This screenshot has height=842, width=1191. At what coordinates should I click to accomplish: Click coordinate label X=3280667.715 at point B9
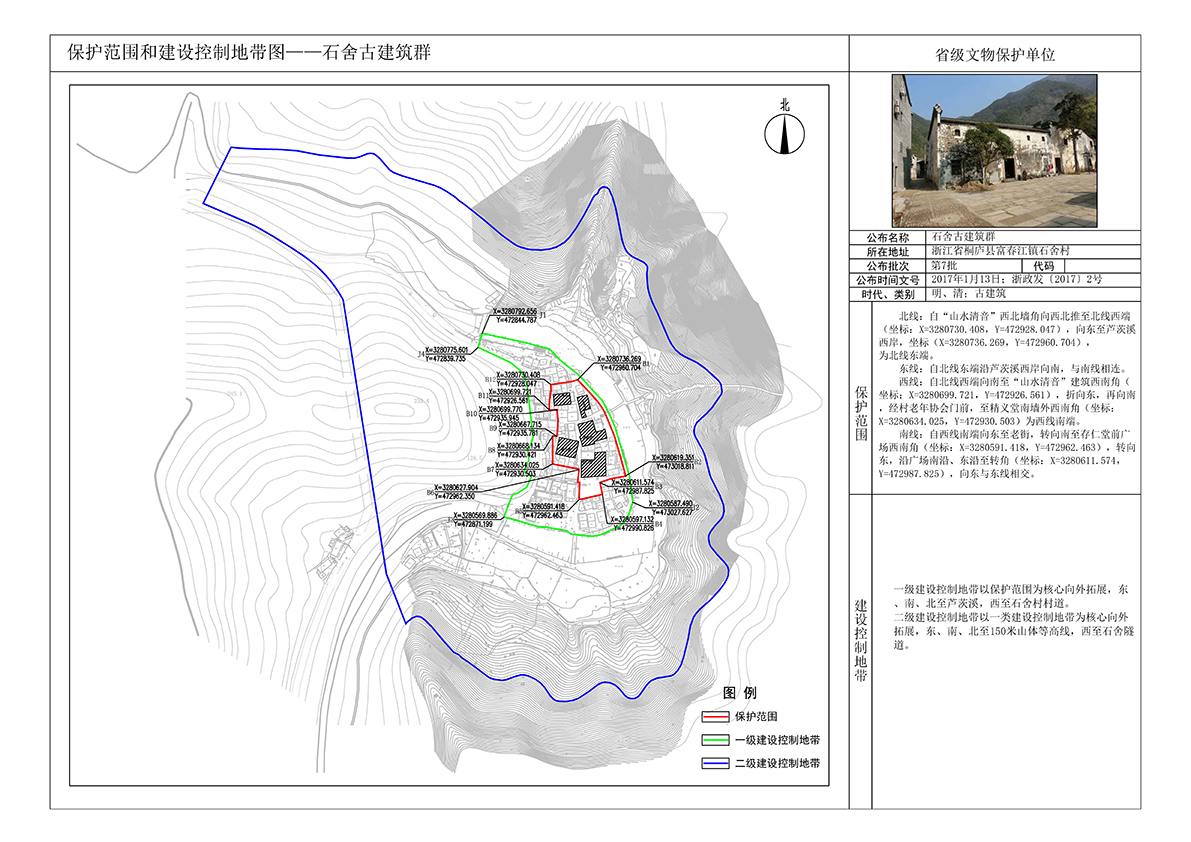(520, 425)
